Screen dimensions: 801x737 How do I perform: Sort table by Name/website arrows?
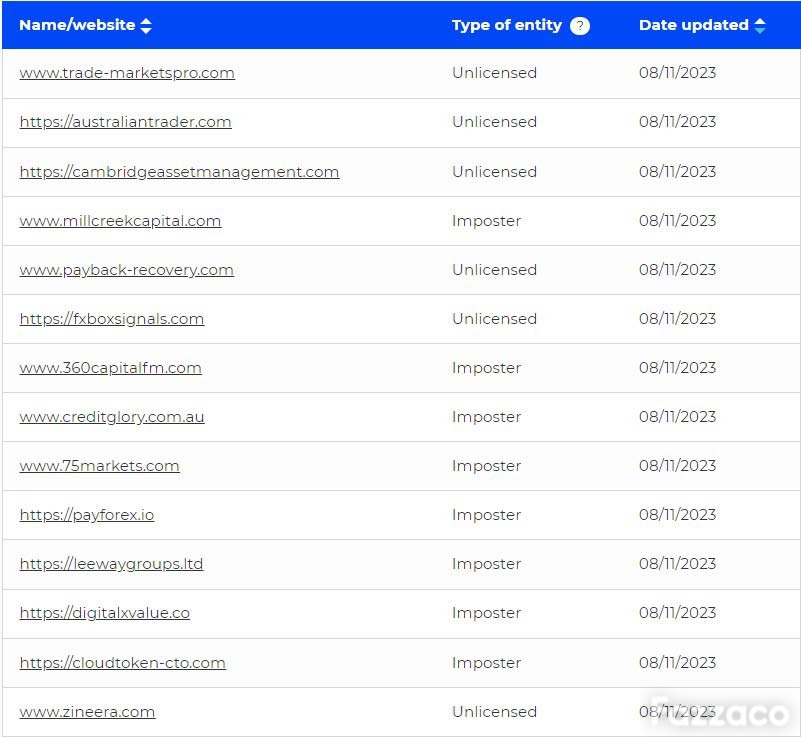tap(146, 26)
